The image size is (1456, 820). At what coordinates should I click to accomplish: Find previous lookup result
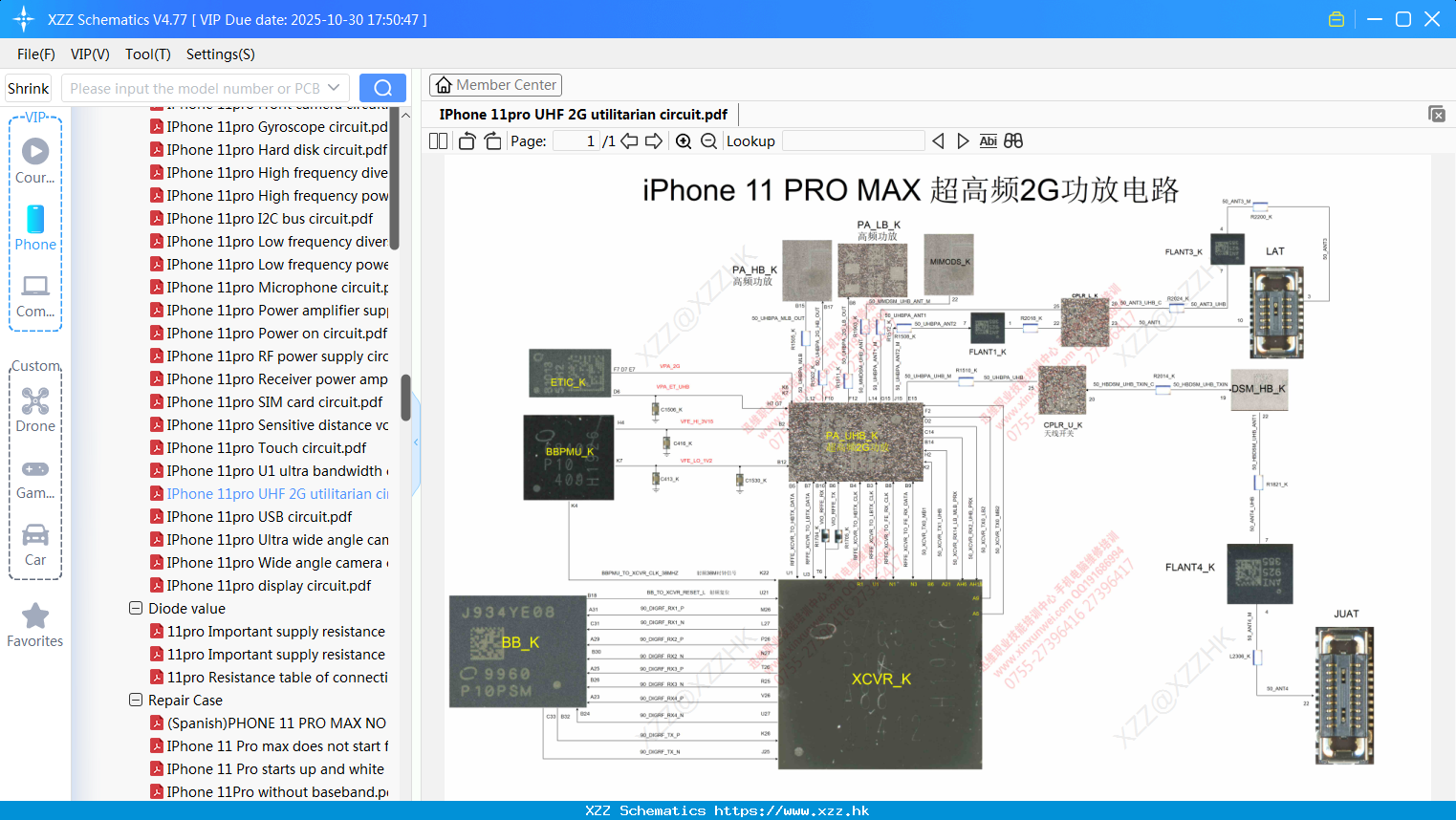coord(938,140)
